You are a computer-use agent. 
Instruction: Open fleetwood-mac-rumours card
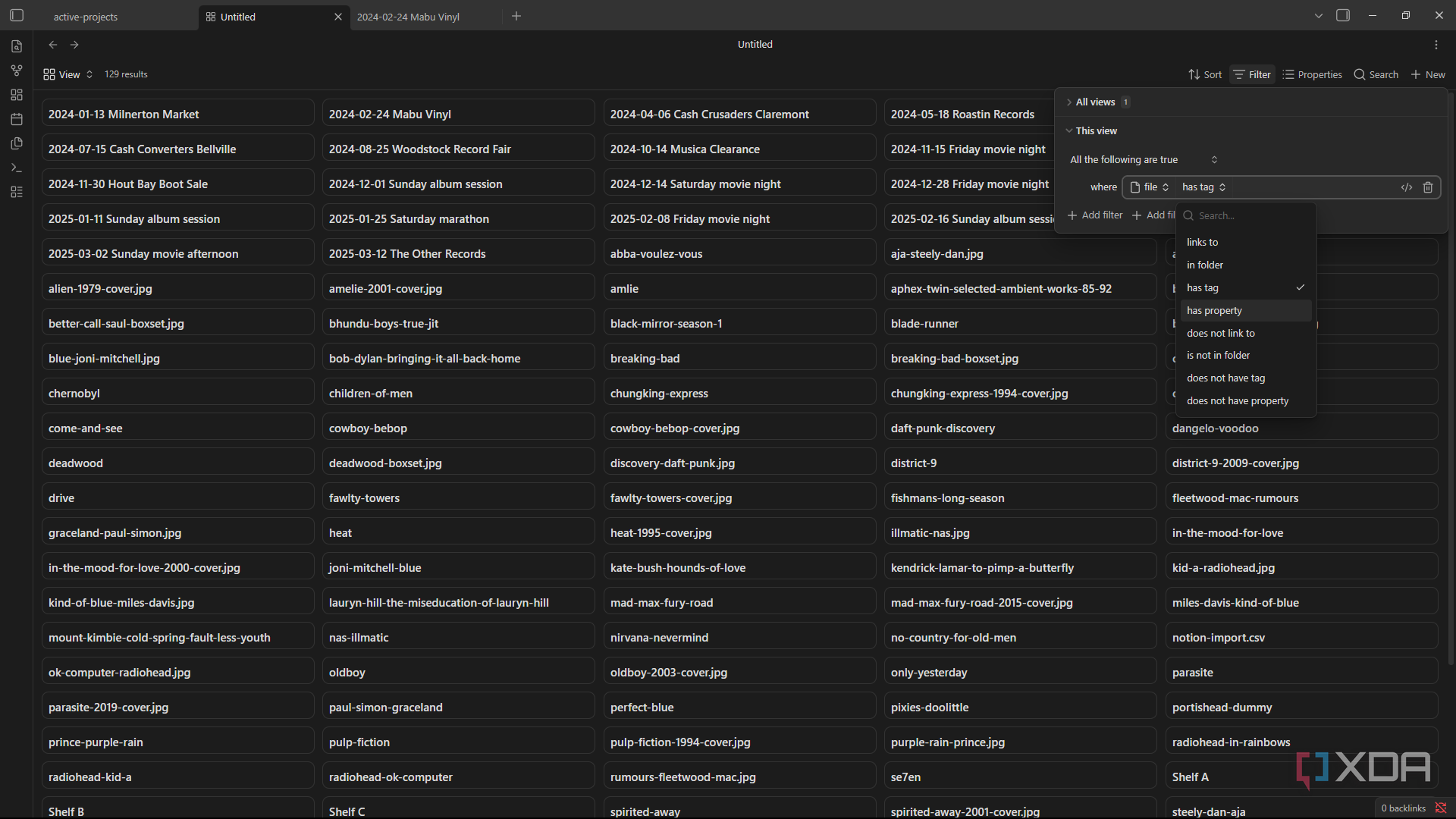point(1302,497)
